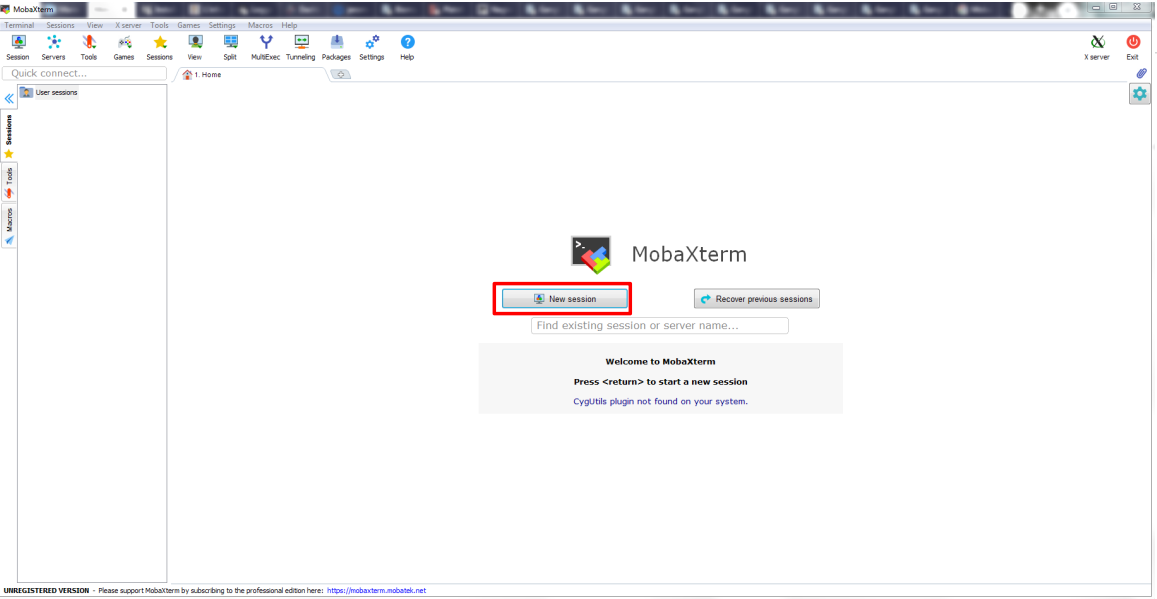Image resolution: width=1157 pixels, height=599 pixels.
Task: Open the Help menu in menu bar
Action: point(289,25)
